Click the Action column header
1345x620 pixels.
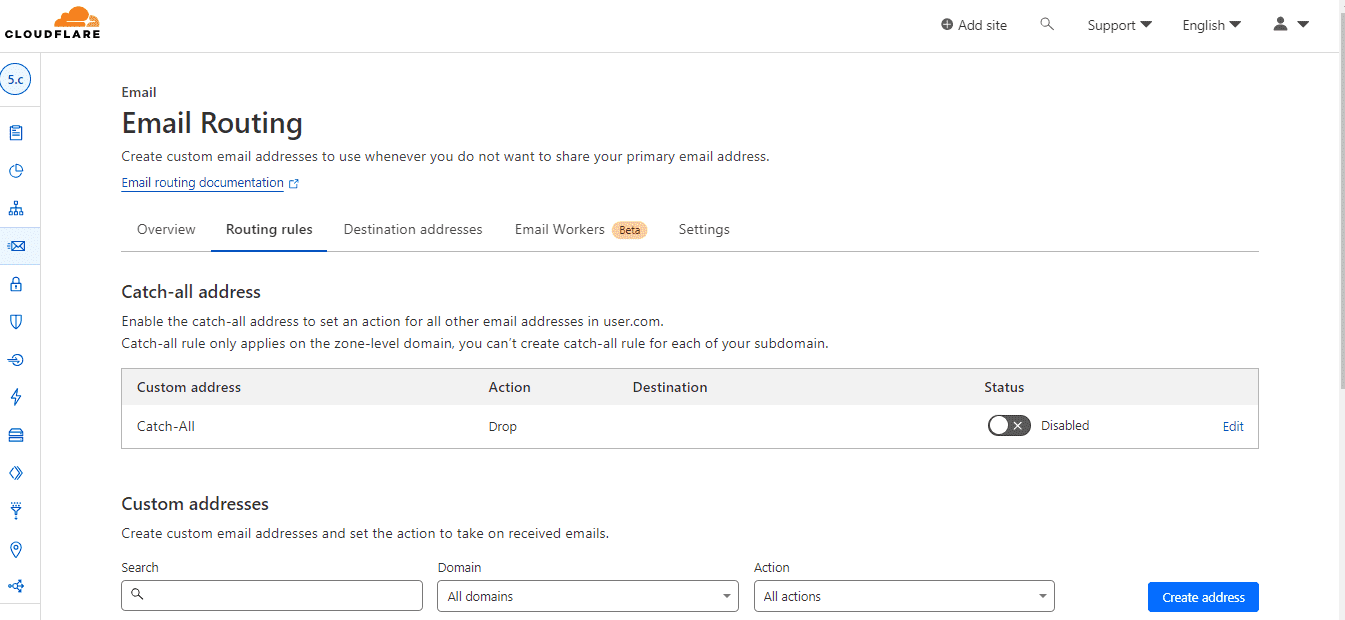(510, 387)
